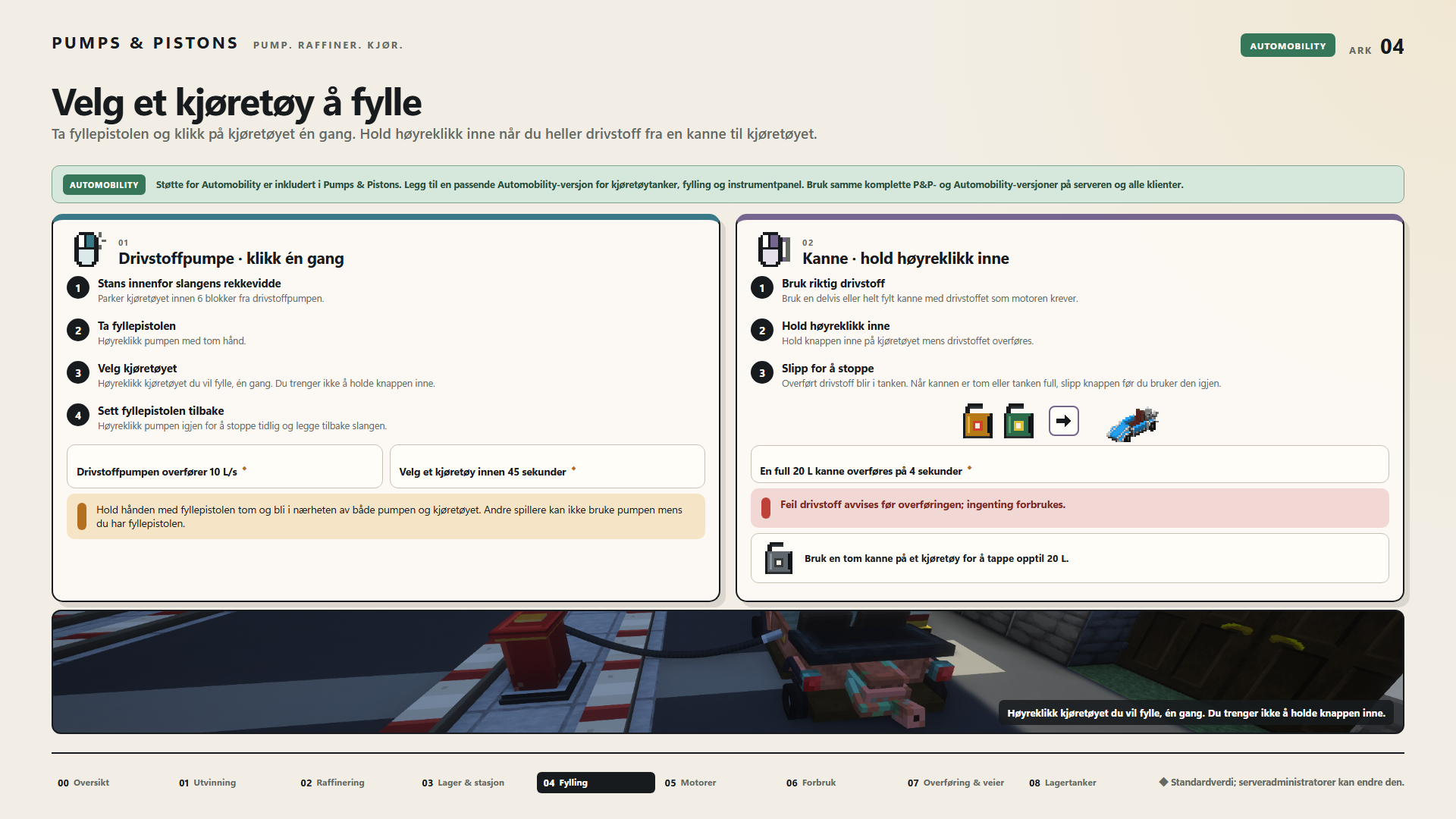The height and width of the screenshot is (819, 1456).
Task: Select the orange fuel can icon
Action: (x=977, y=421)
